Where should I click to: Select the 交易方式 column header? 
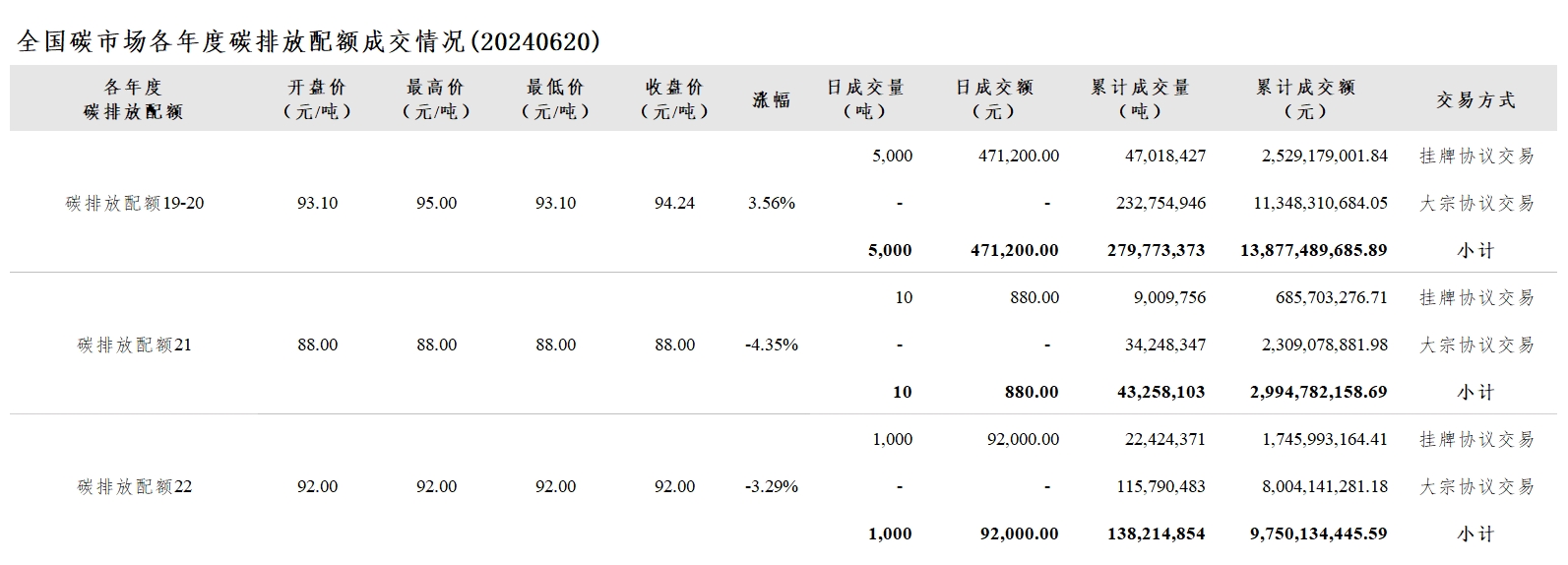pos(1475,99)
